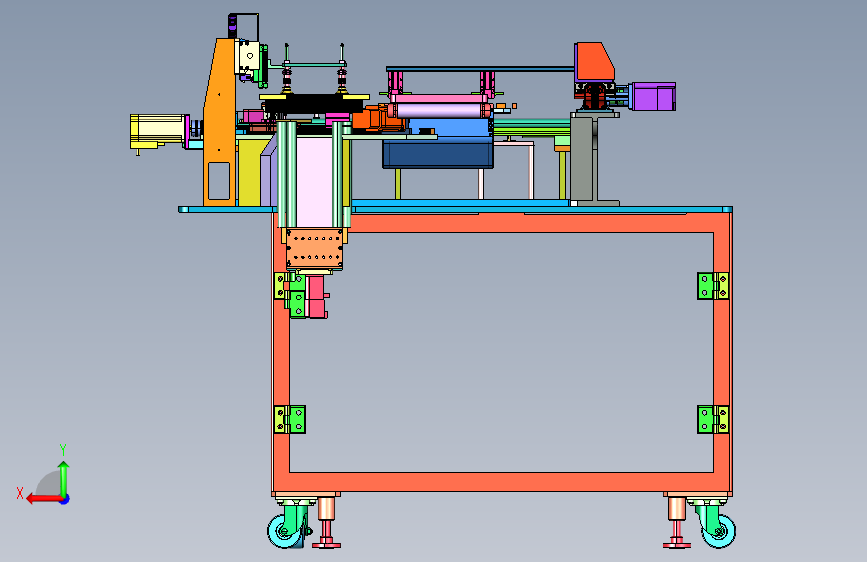
Task: Select the left red leveling foot
Action: pos(326,533)
